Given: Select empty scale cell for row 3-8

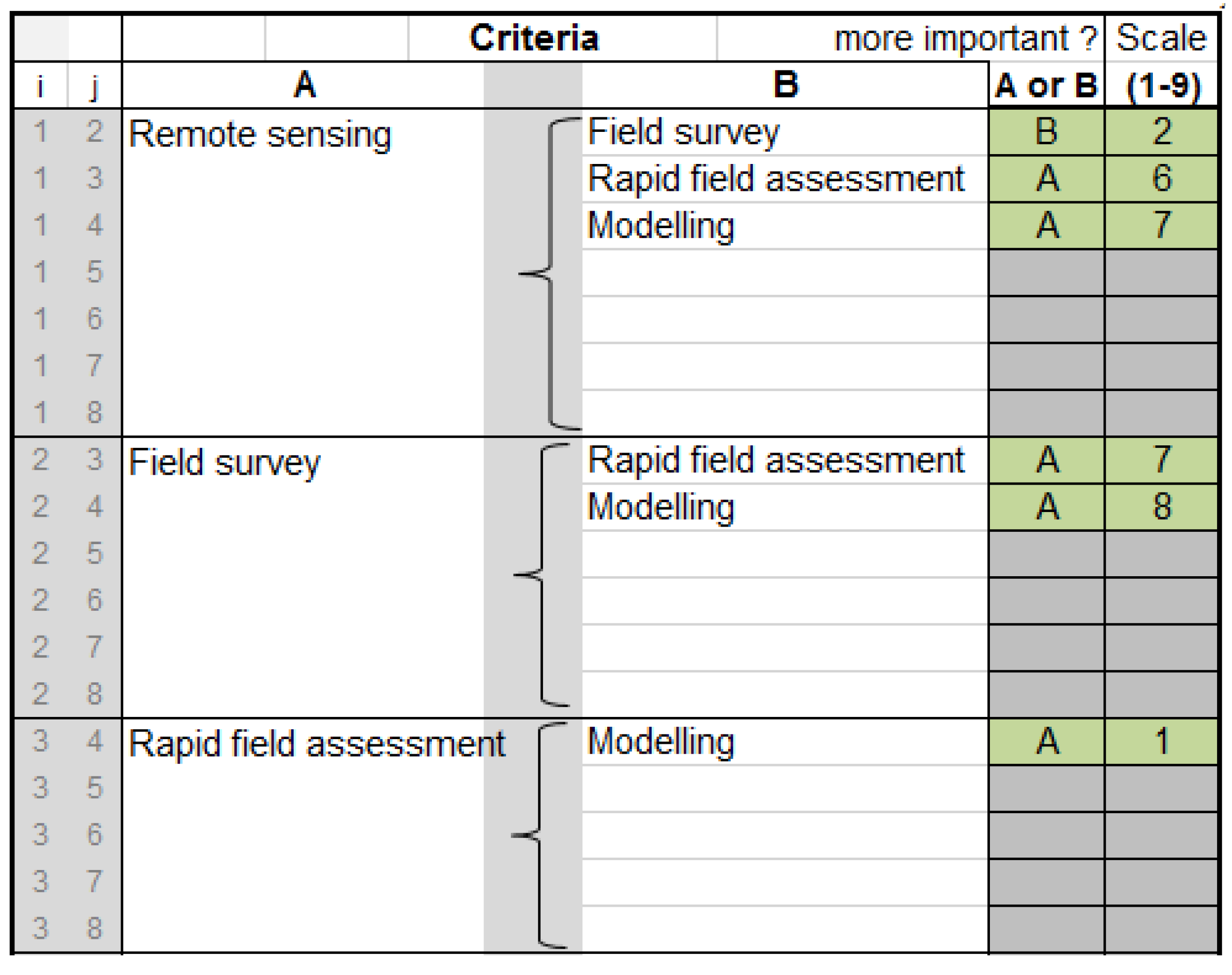Looking at the screenshot, I should coord(1162,929).
